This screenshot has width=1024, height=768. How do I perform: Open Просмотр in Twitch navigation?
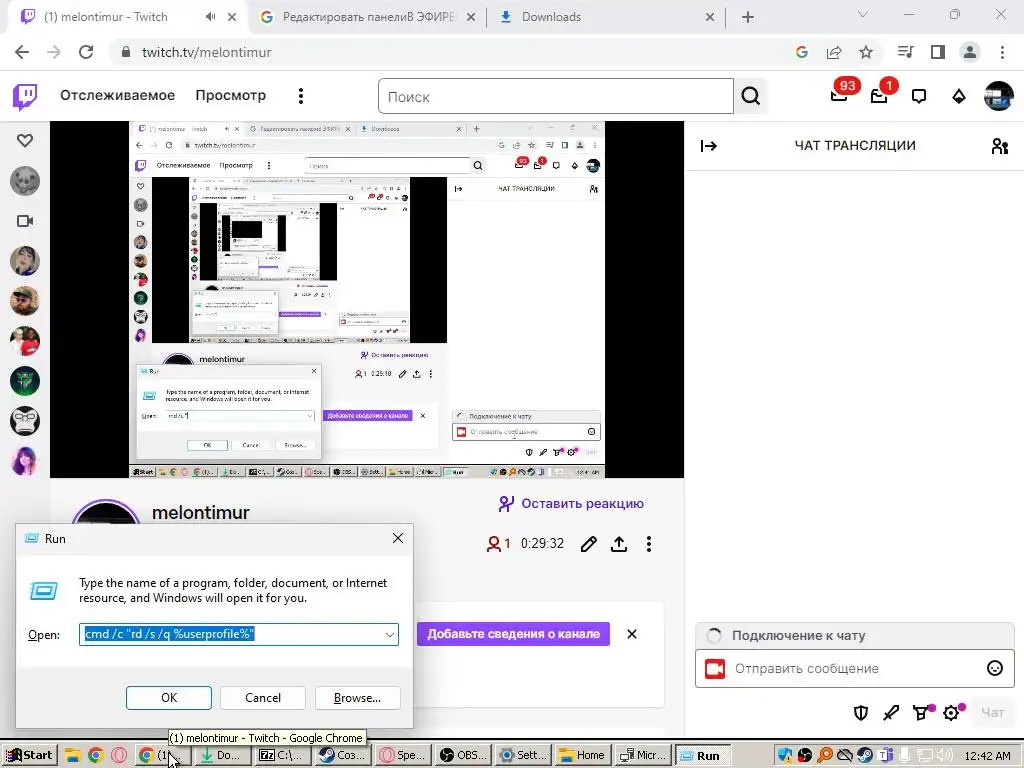click(231, 95)
